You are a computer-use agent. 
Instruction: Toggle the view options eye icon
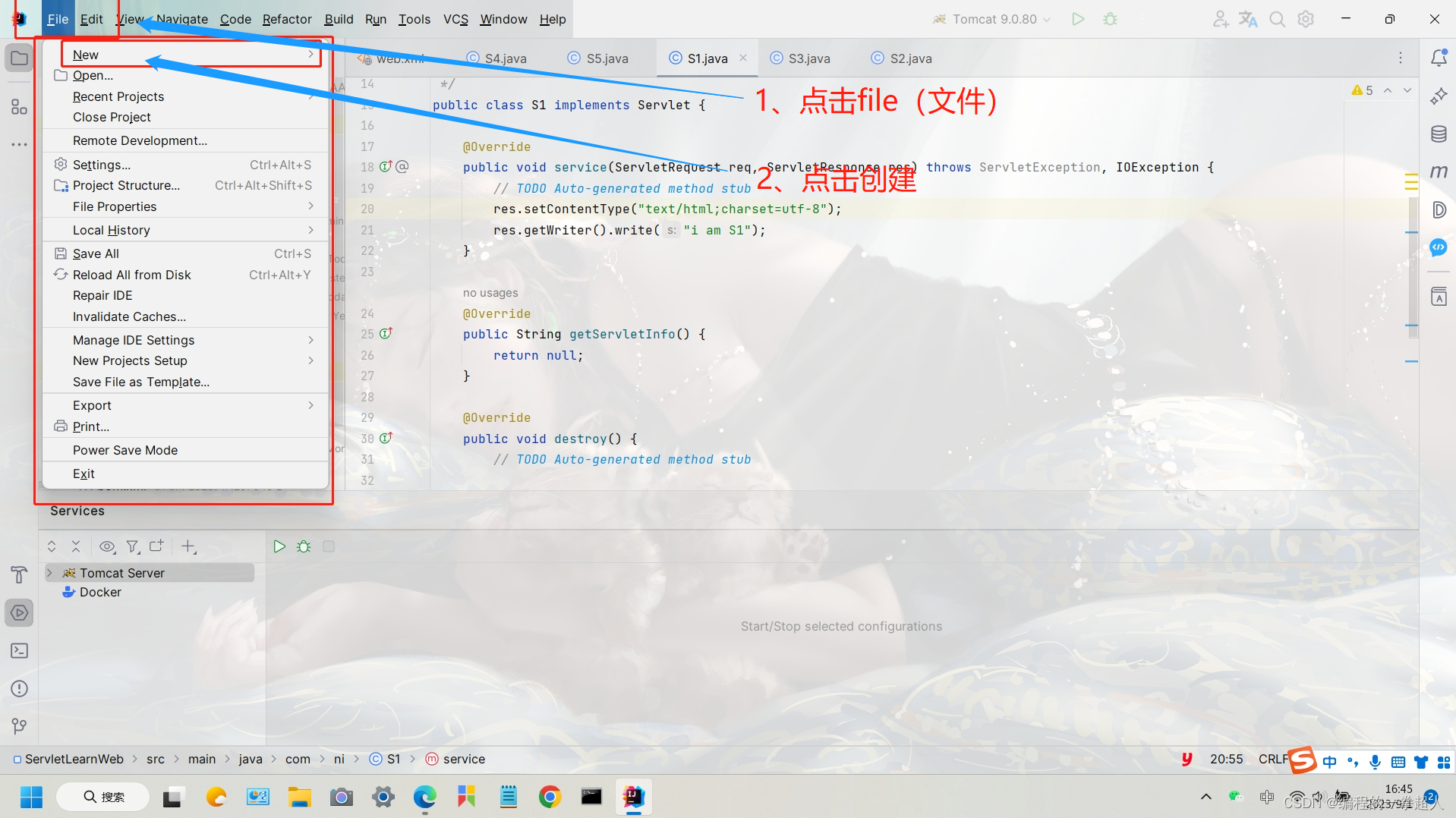pos(107,546)
